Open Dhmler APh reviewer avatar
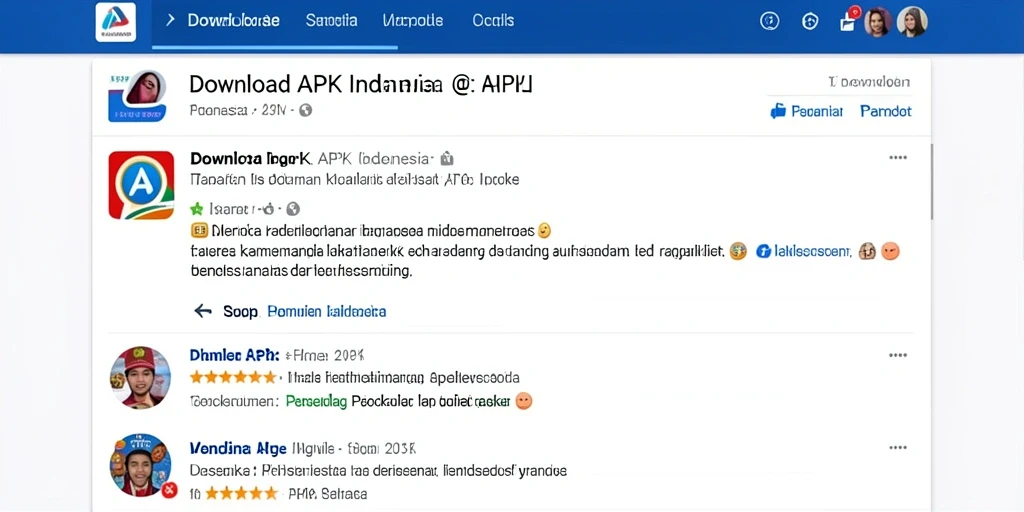This screenshot has width=1024, height=512. (x=140, y=377)
